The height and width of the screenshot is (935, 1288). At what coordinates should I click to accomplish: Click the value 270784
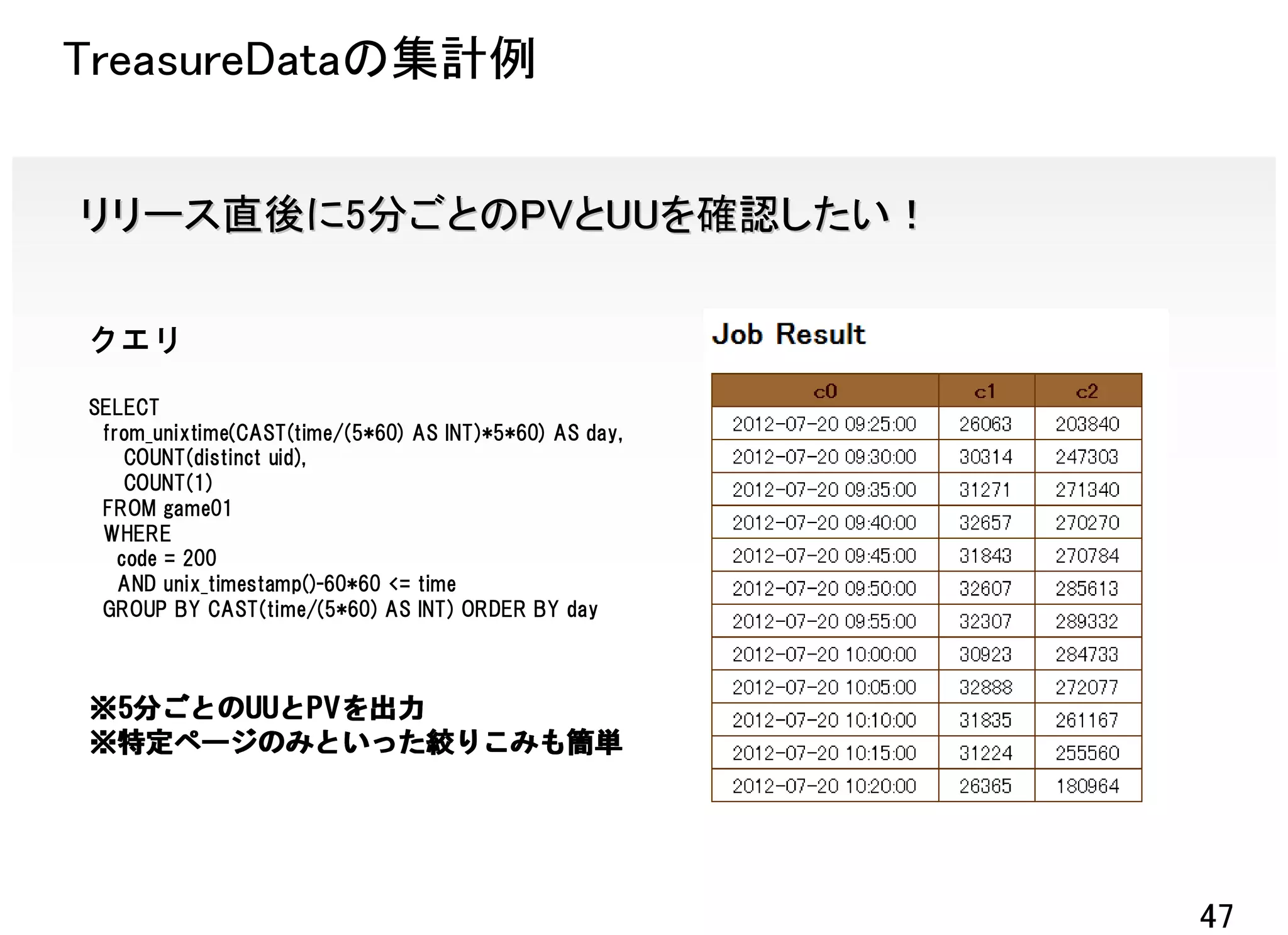1087,555
